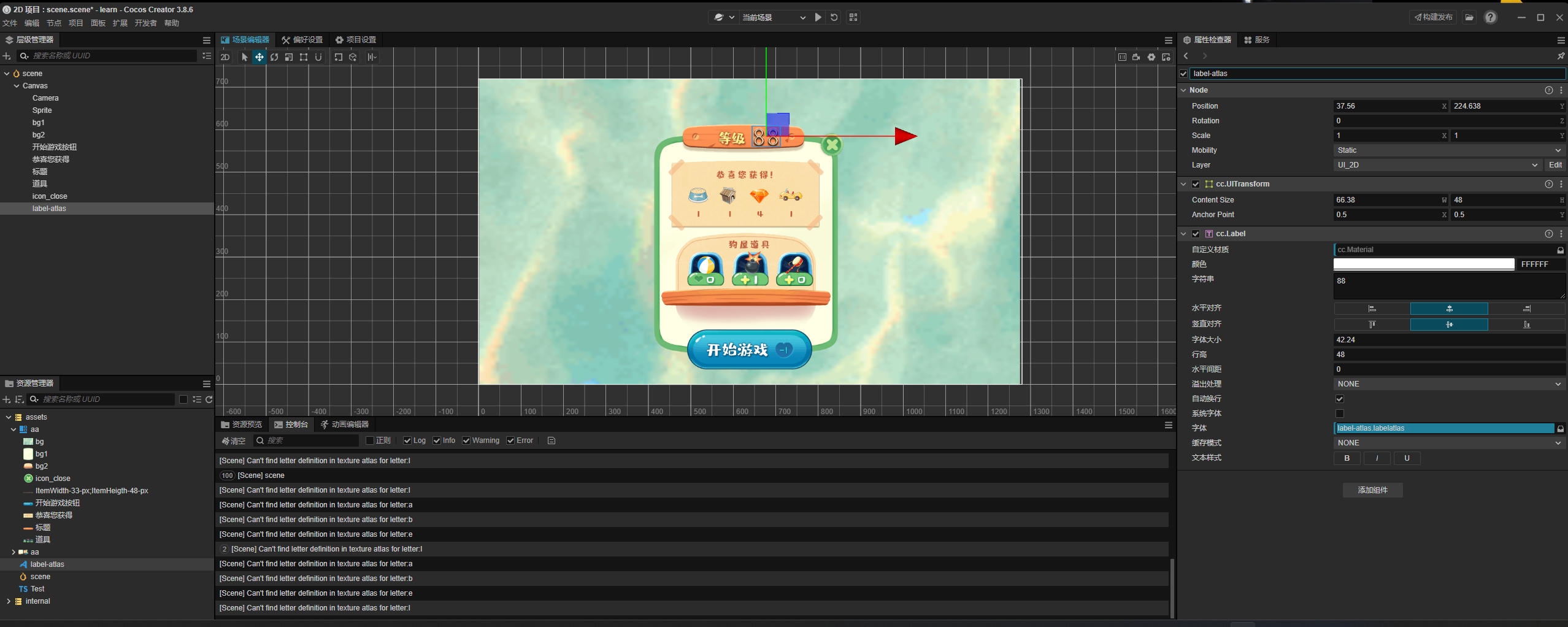Select the pointer tool in scene toolbar
The height and width of the screenshot is (627, 1568).
point(245,57)
